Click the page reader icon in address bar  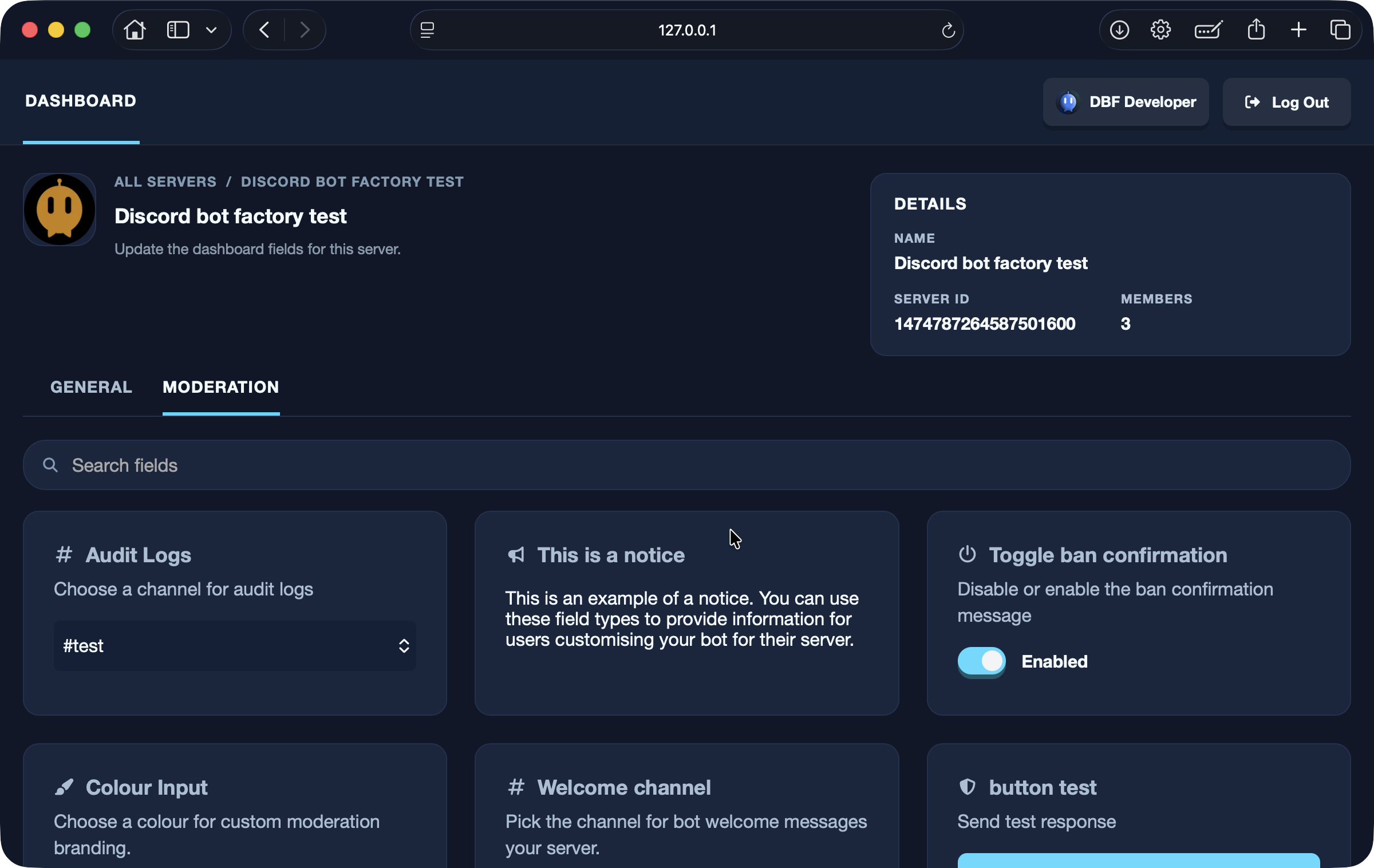tap(428, 30)
